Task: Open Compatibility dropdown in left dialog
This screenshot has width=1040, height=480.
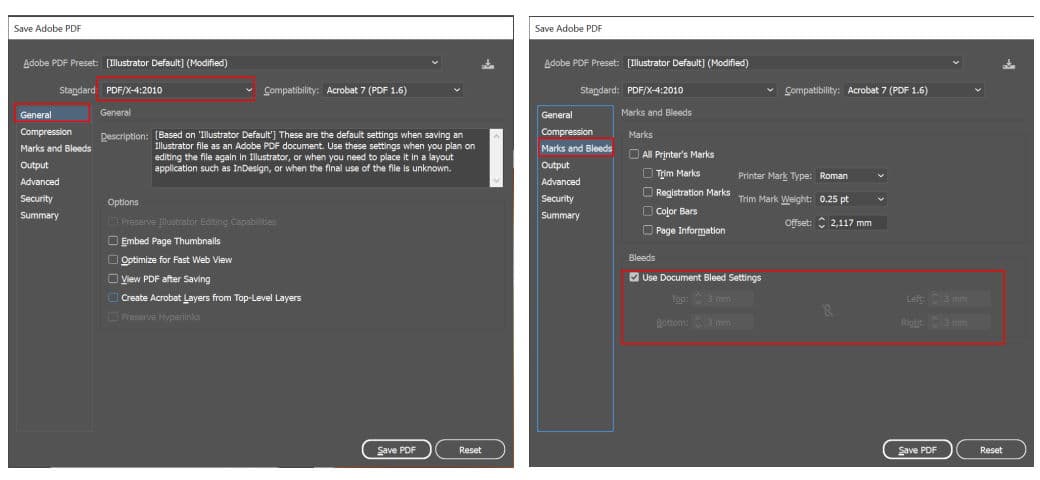Action: (393, 90)
